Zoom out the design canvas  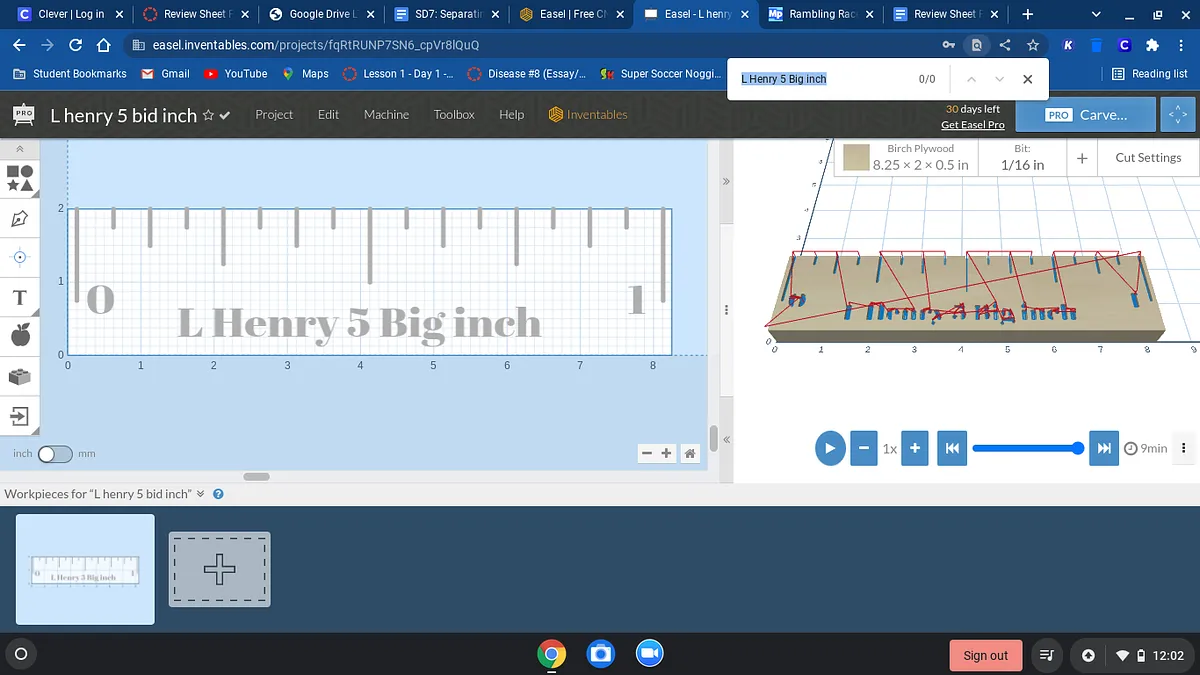click(x=647, y=454)
